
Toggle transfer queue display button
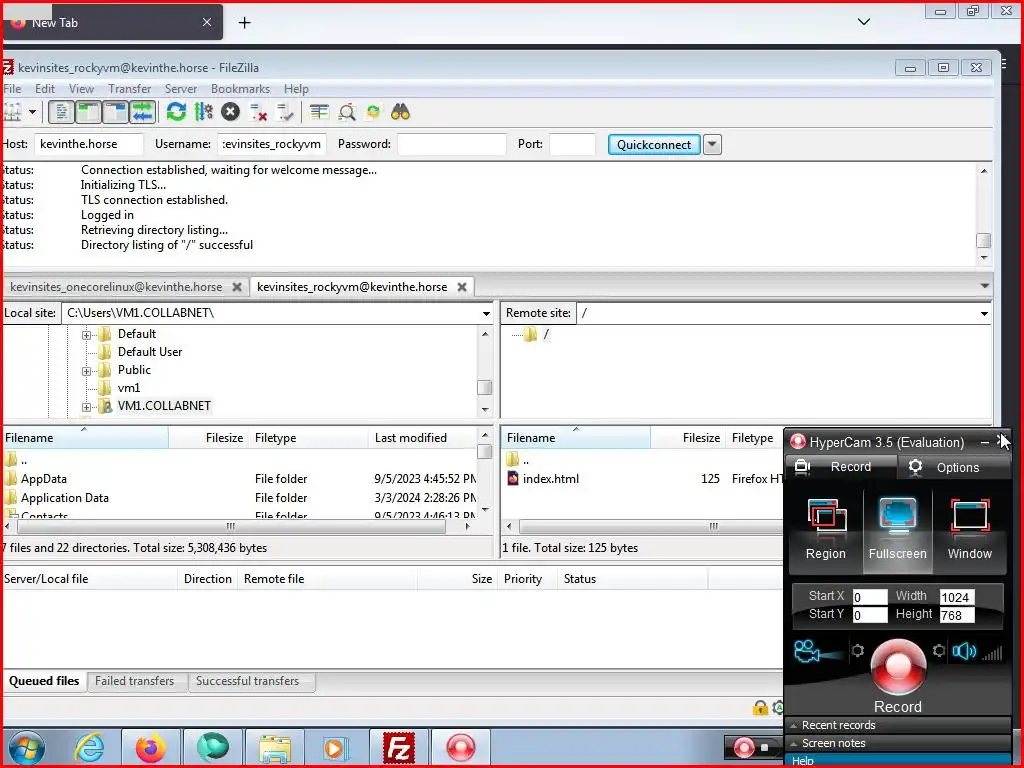142,112
